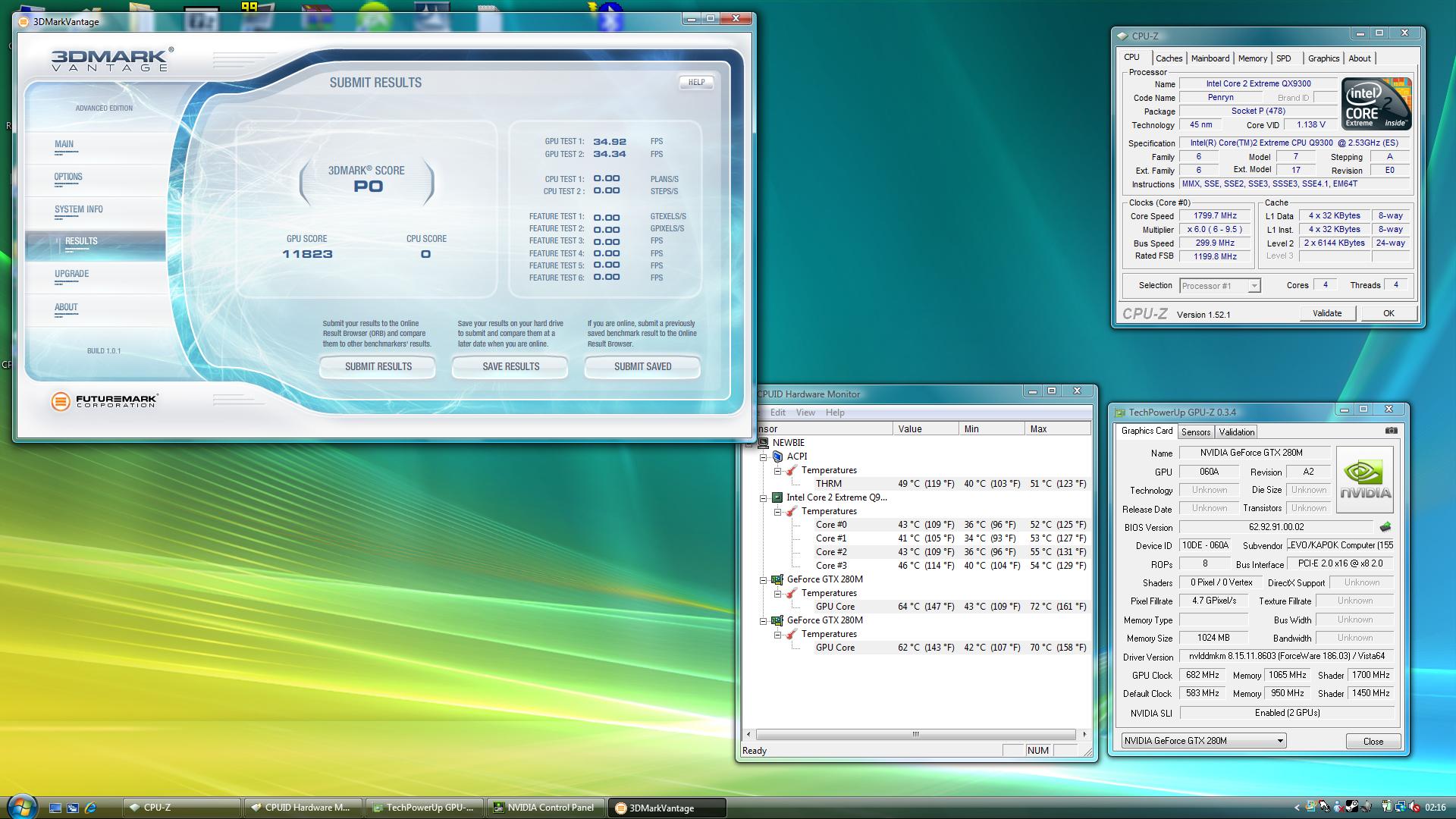Click the ACPI shield icon in Hardware Monitor
The width and height of the screenshot is (1456, 819).
pyautogui.click(x=777, y=457)
